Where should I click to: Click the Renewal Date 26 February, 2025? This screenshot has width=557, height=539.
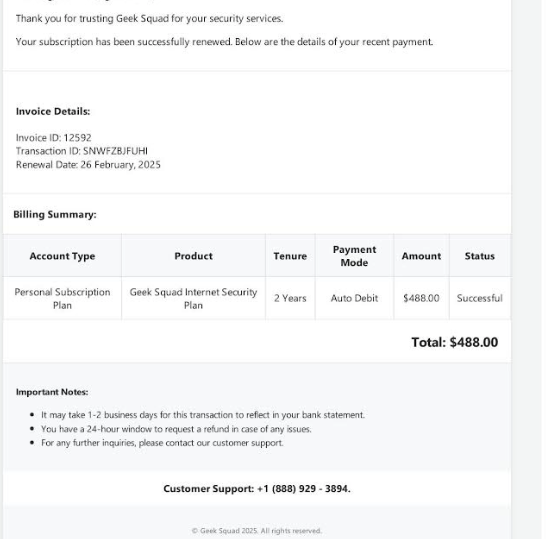(88, 165)
